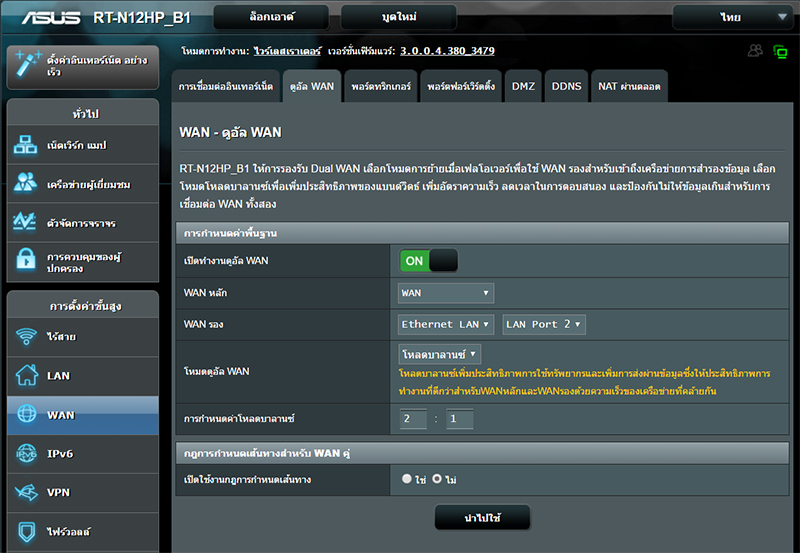This screenshot has height=553, width=800.
Task: Switch to the DDNS tab
Action: point(566,86)
